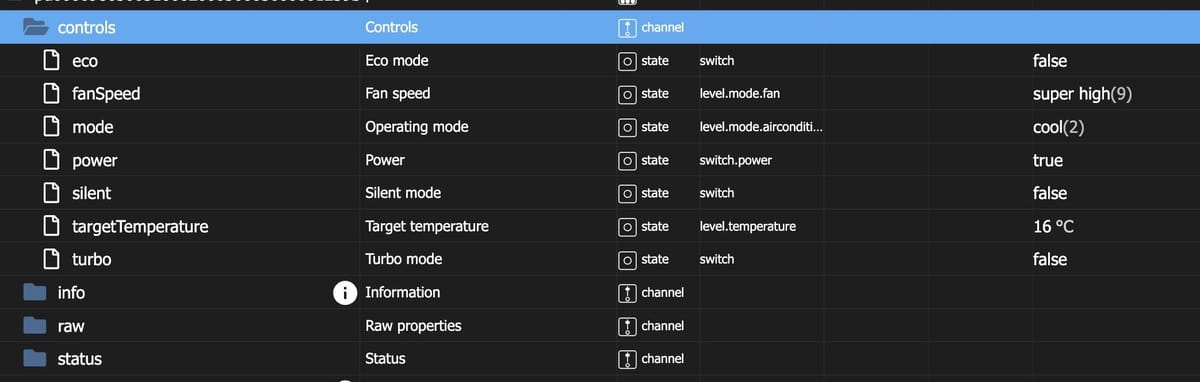Open the fan speed super high(9) value
1200x382 pixels.
pyautogui.click(x=1082, y=94)
